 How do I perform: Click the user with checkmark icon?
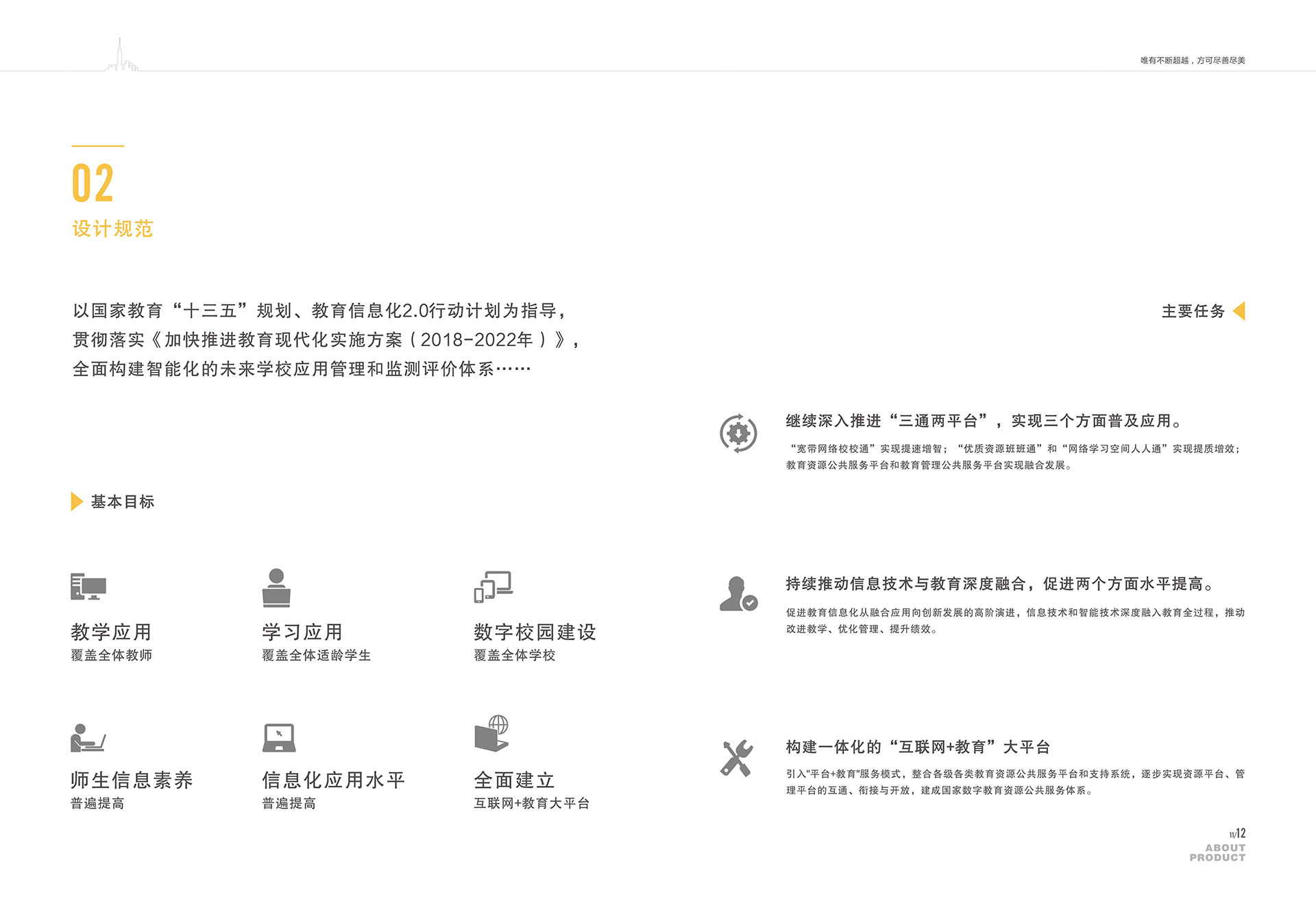[738, 594]
